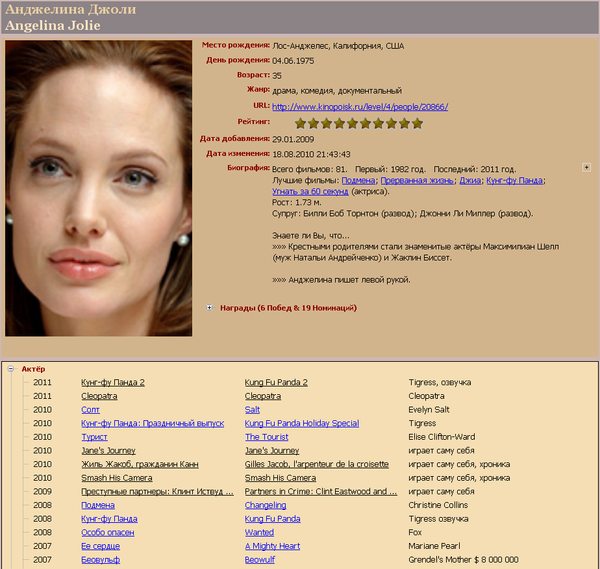
Task: Click the tenth rating star
Action: (417, 123)
